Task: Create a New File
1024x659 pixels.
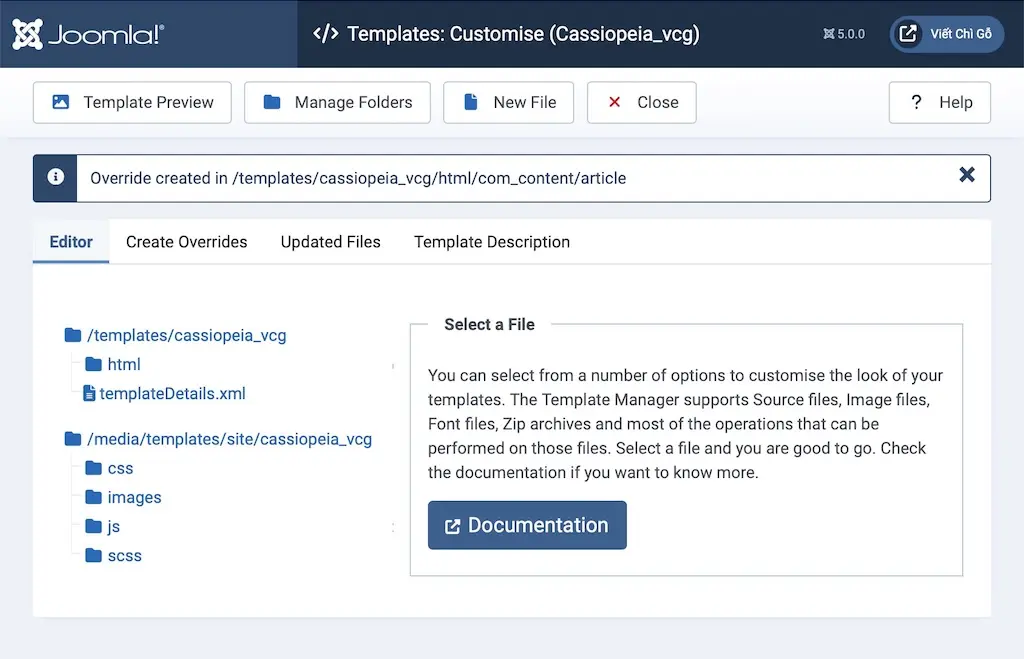Action: point(508,102)
